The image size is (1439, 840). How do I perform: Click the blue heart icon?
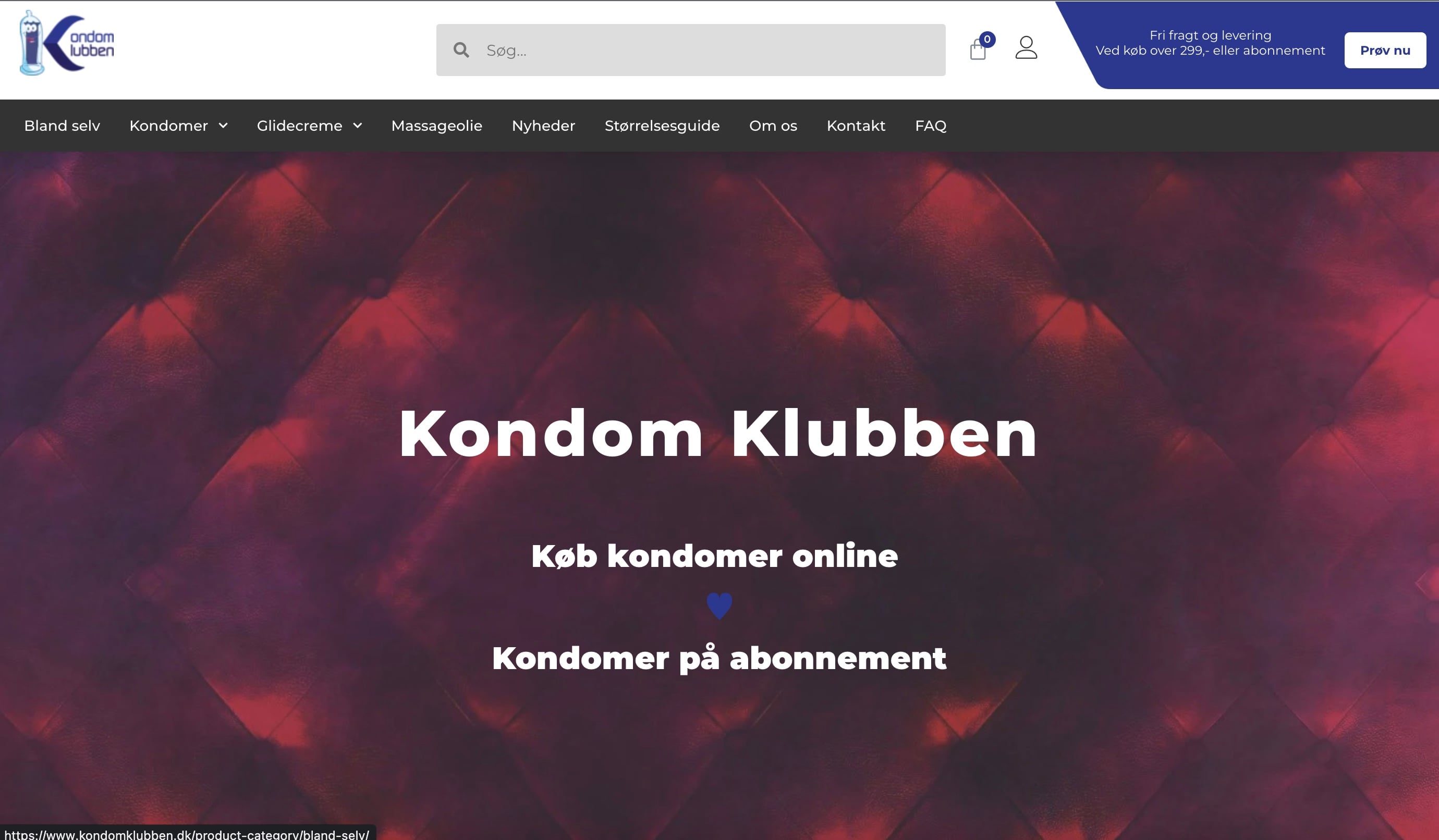click(719, 606)
